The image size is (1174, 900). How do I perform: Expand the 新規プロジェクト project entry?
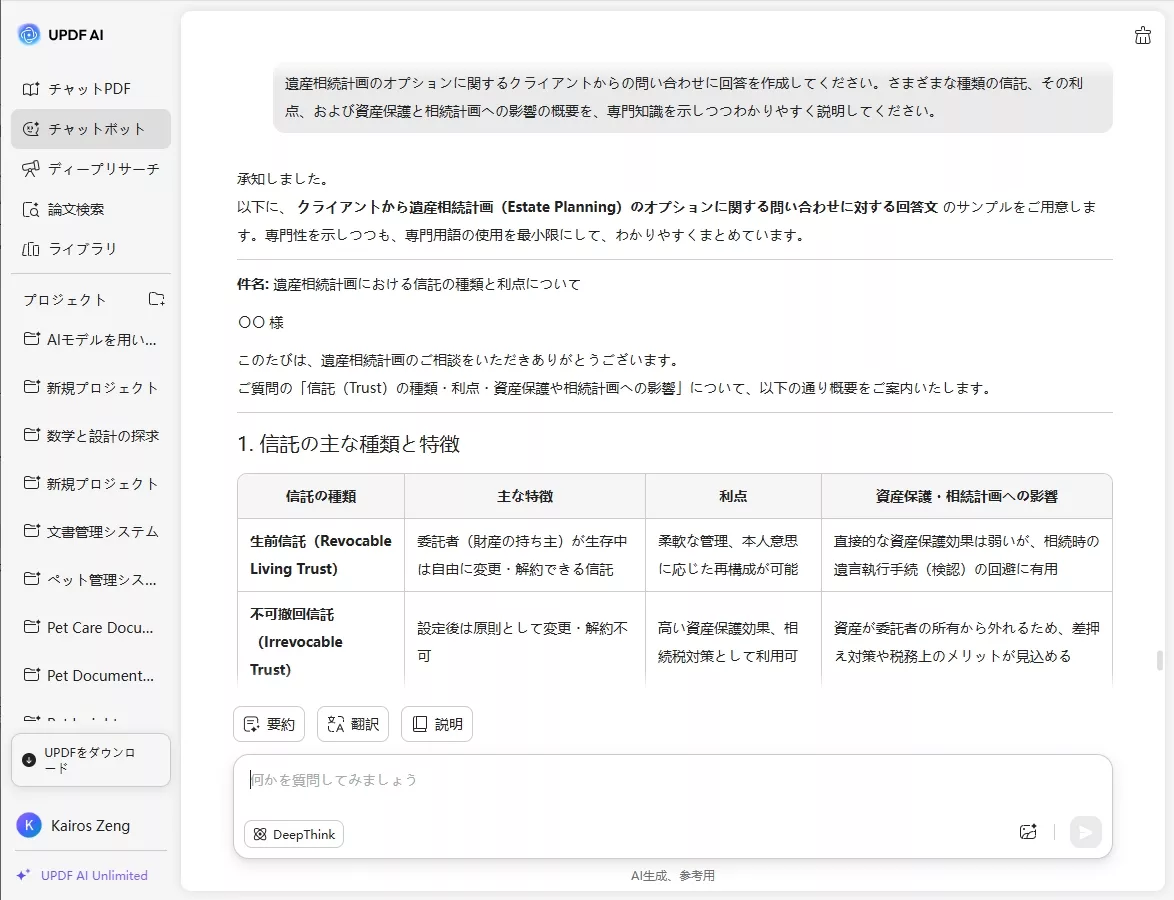90,387
